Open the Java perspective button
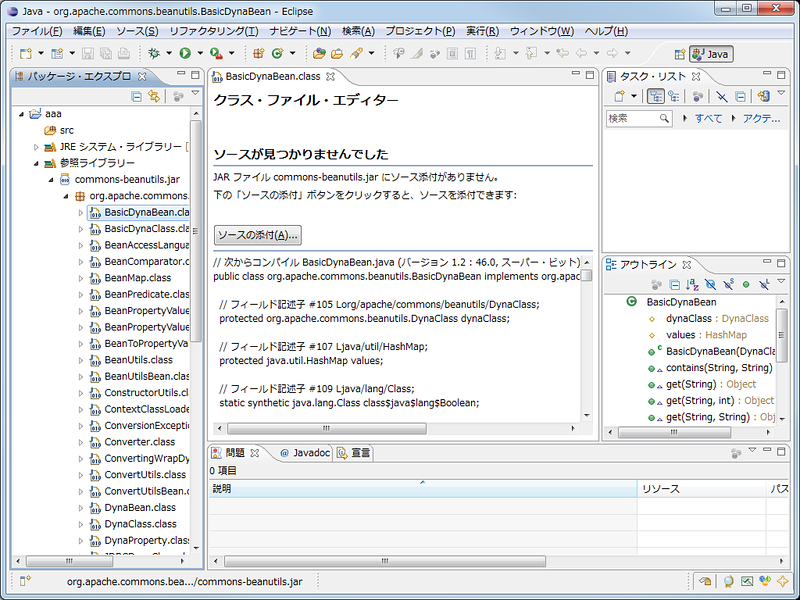 point(710,54)
